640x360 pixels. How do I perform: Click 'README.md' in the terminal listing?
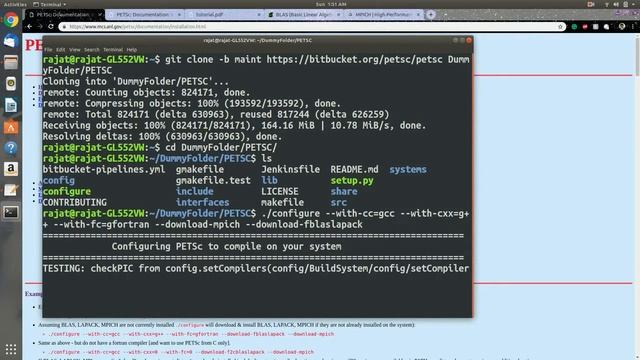[354, 169]
